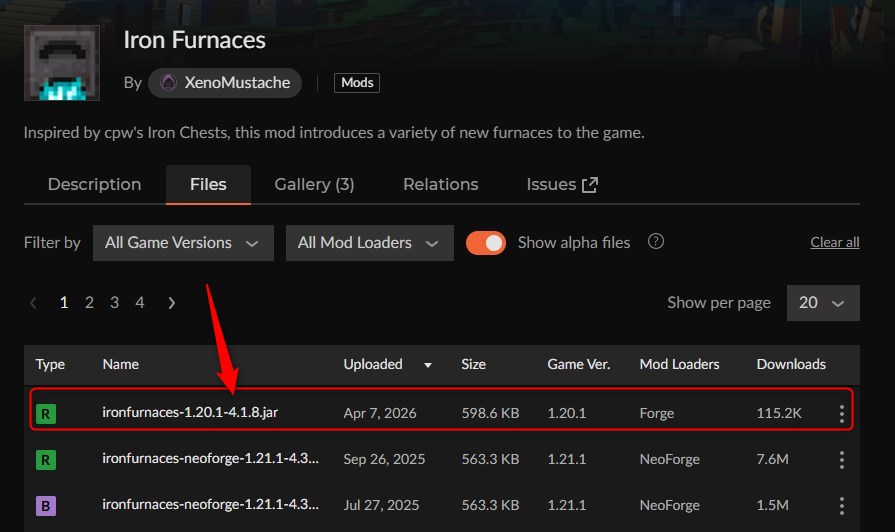Open neoforge file uploaded Sep 26, 2025
Image resolution: width=895 pixels, height=532 pixels.
coord(210,458)
